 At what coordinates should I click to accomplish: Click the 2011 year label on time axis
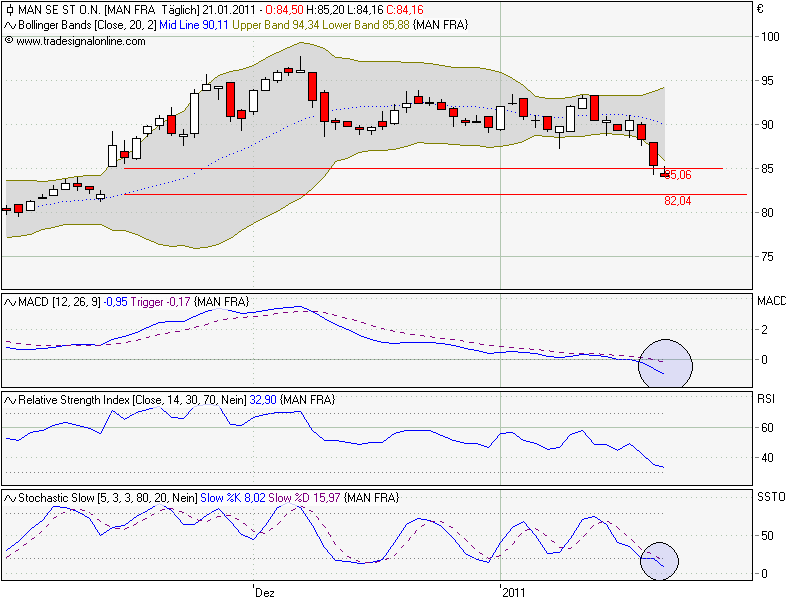(x=513, y=592)
